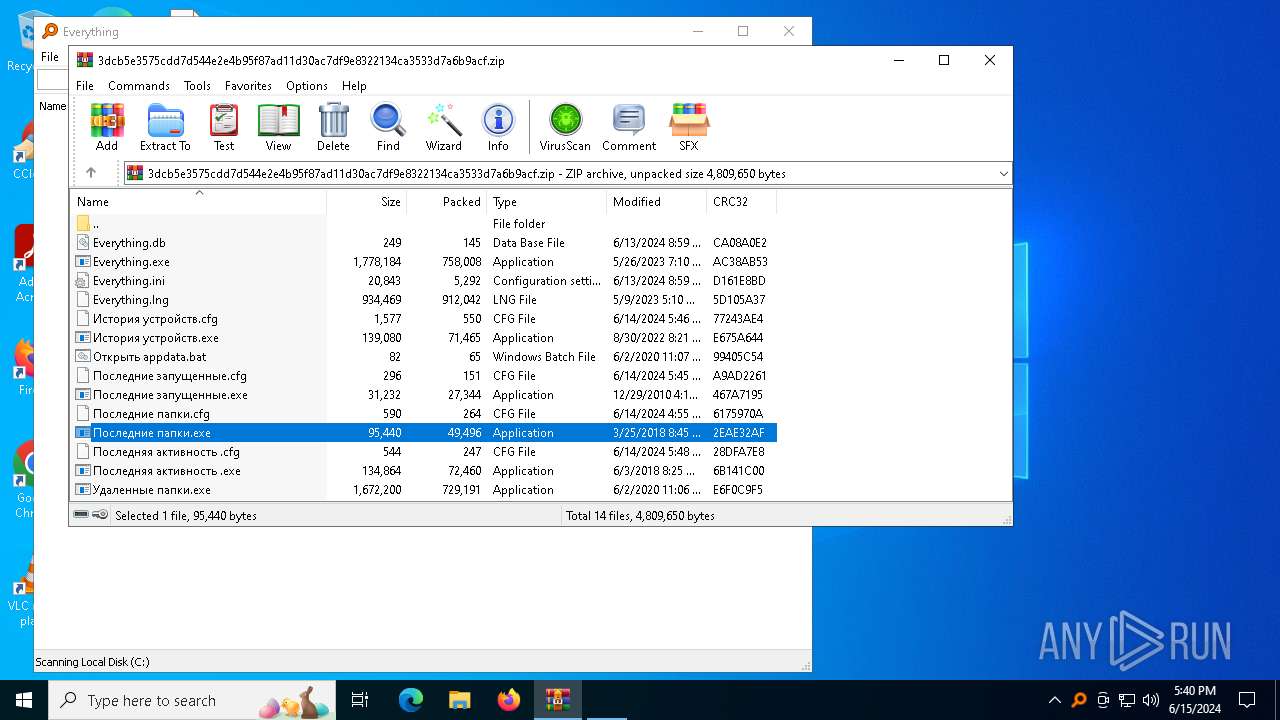This screenshot has width=1280, height=720.
Task: Sort by the Name column header
Action: point(198,202)
